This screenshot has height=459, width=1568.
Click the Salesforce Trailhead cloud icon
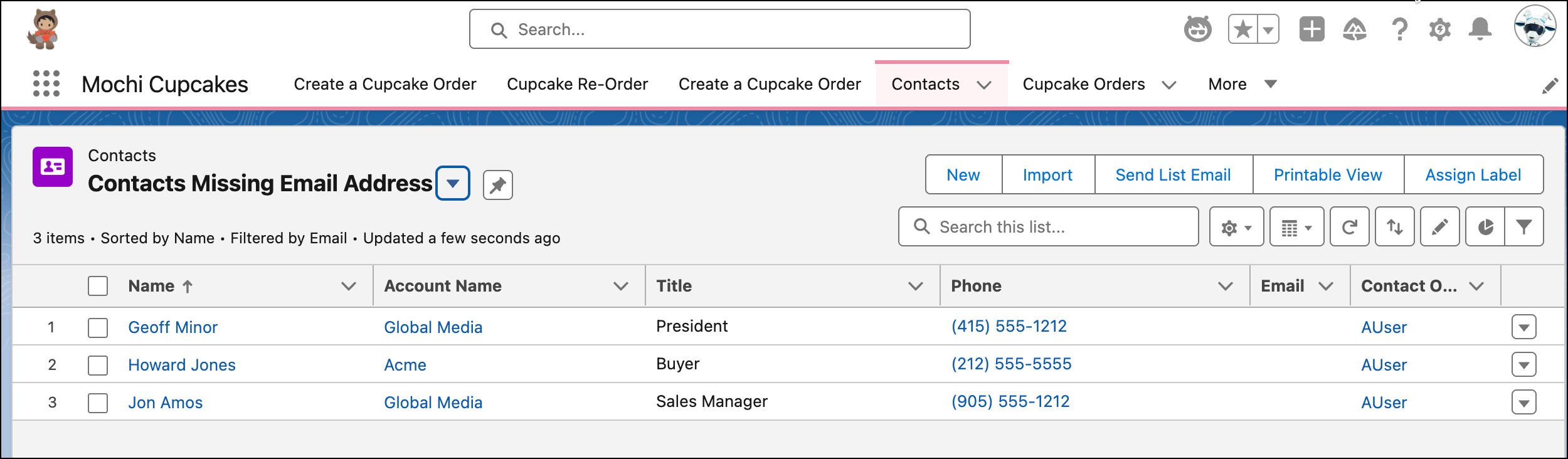(1355, 29)
